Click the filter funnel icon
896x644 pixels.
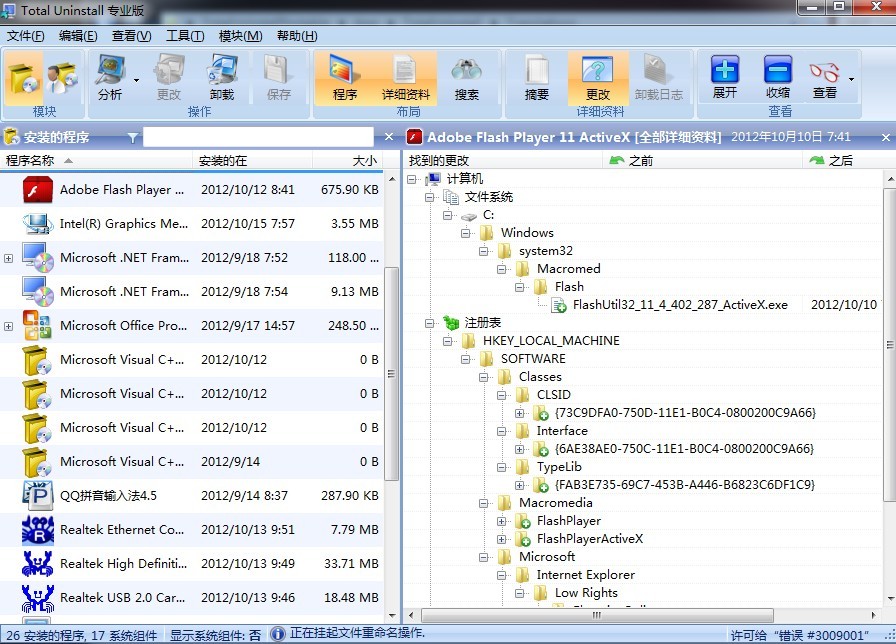coord(133,137)
